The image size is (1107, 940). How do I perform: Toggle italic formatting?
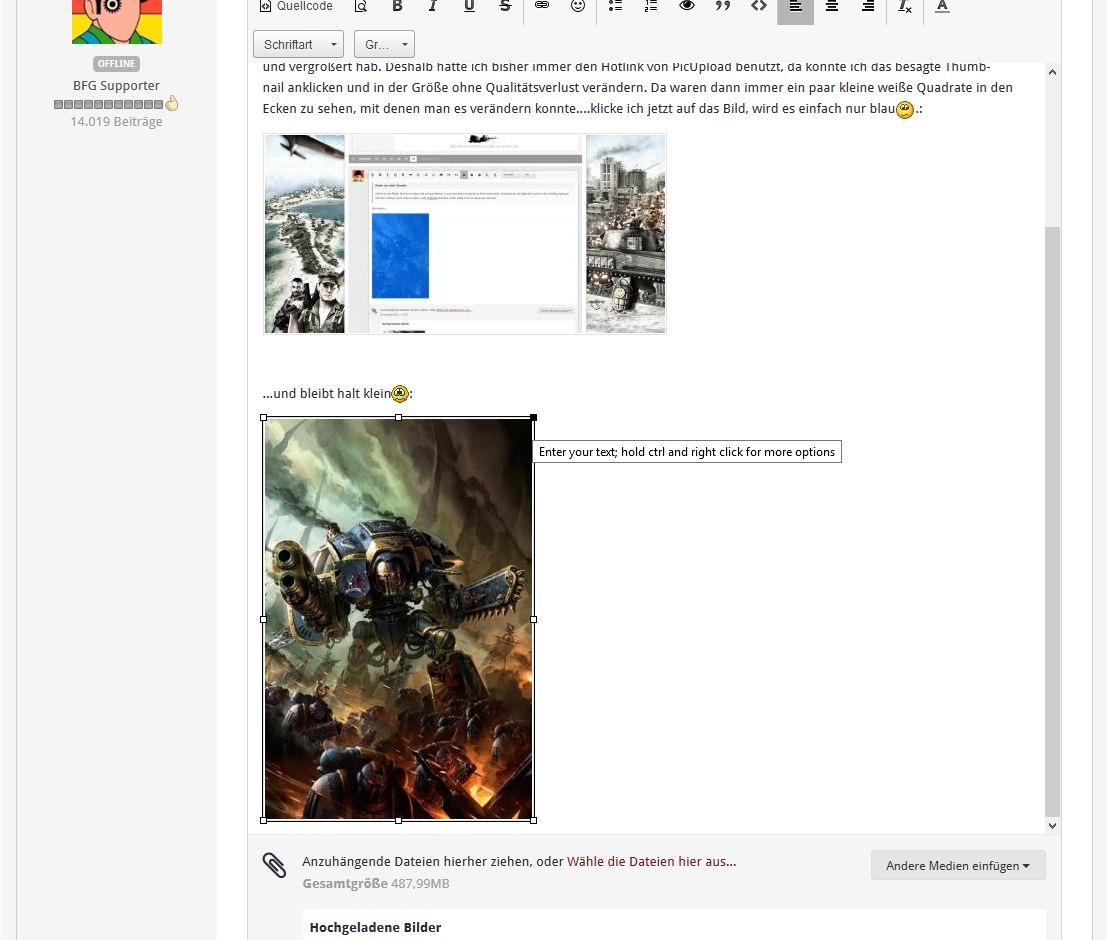point(433,6)
